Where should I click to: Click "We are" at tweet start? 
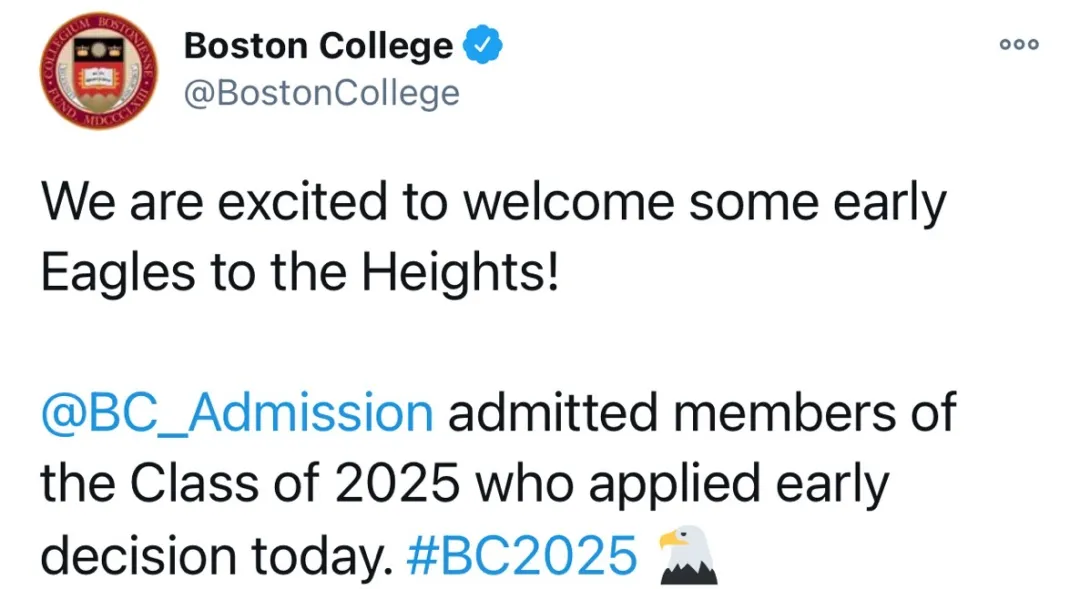(122, 203)
